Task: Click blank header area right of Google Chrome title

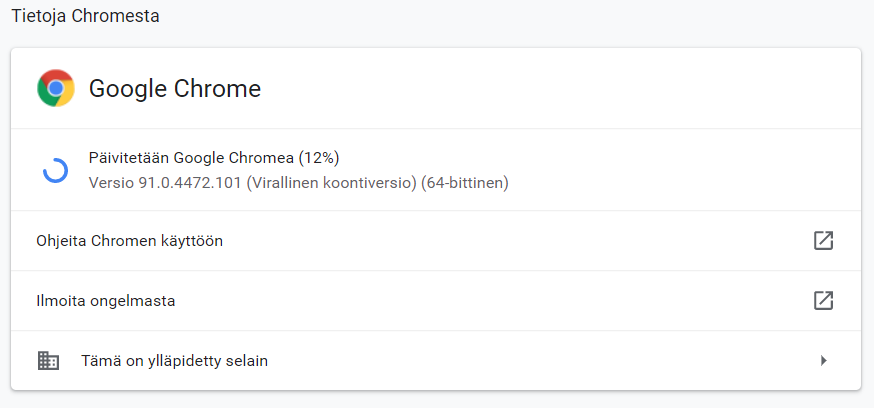Action: coord(557,88)
